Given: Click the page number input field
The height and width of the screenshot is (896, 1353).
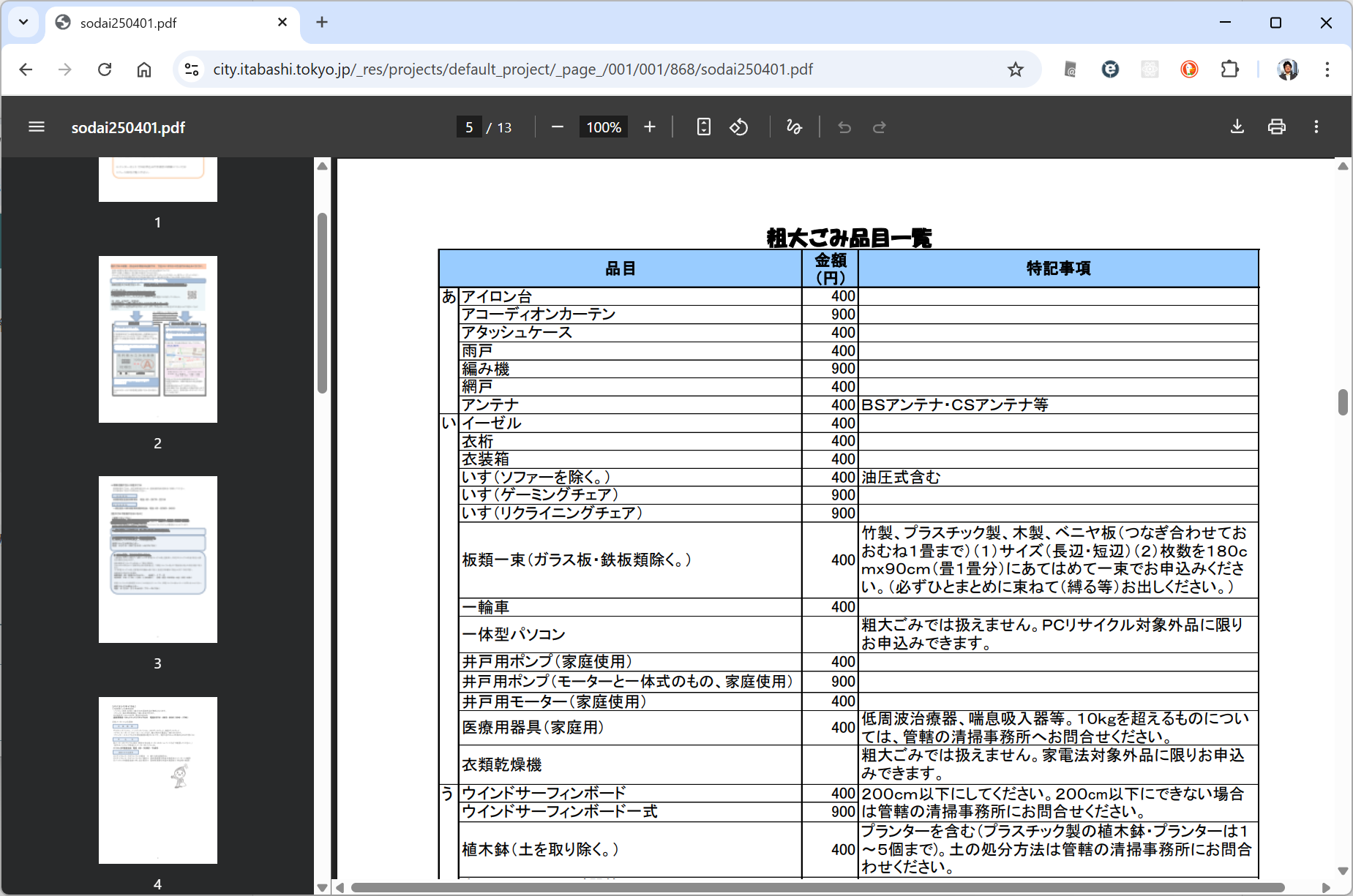Looking at the screenshot, I should pyautogui.click(x=469, y=127).
